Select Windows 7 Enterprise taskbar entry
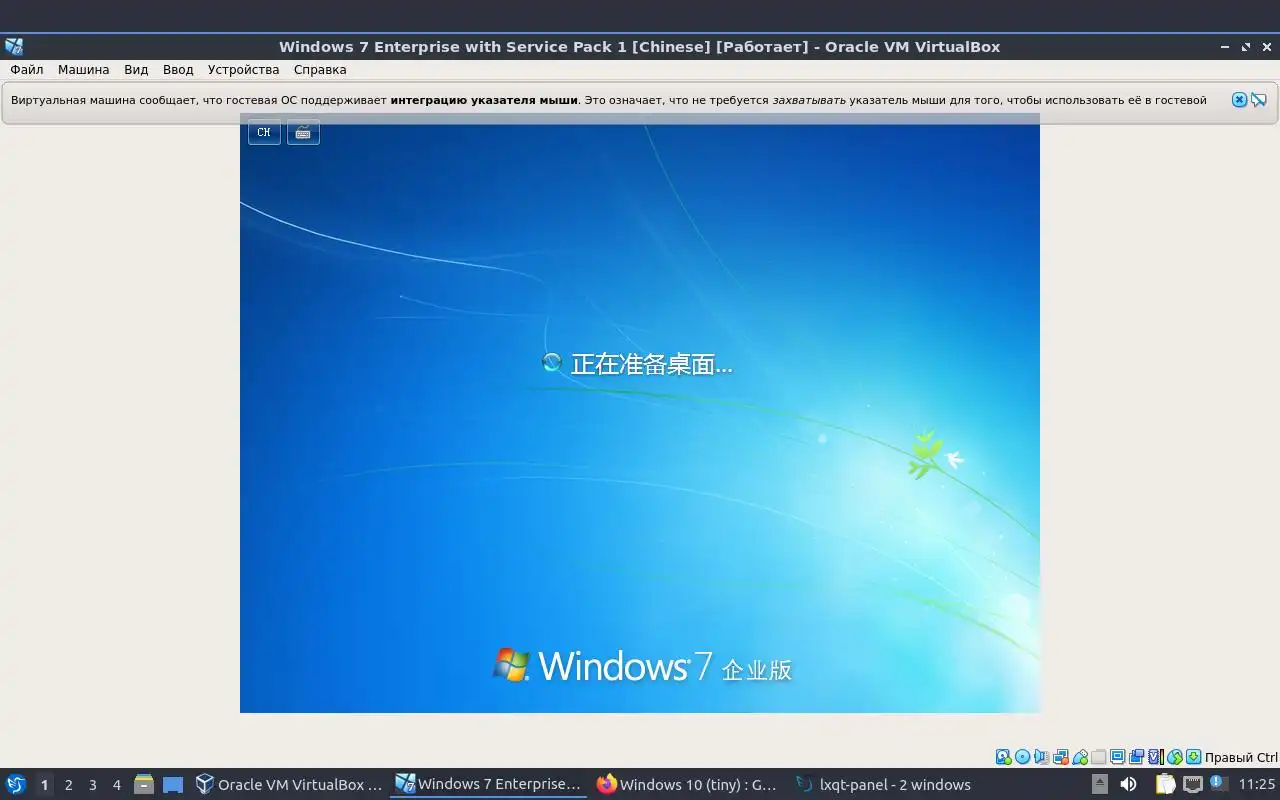Viewport: 1280px width, 800px height. coord(488,784)
